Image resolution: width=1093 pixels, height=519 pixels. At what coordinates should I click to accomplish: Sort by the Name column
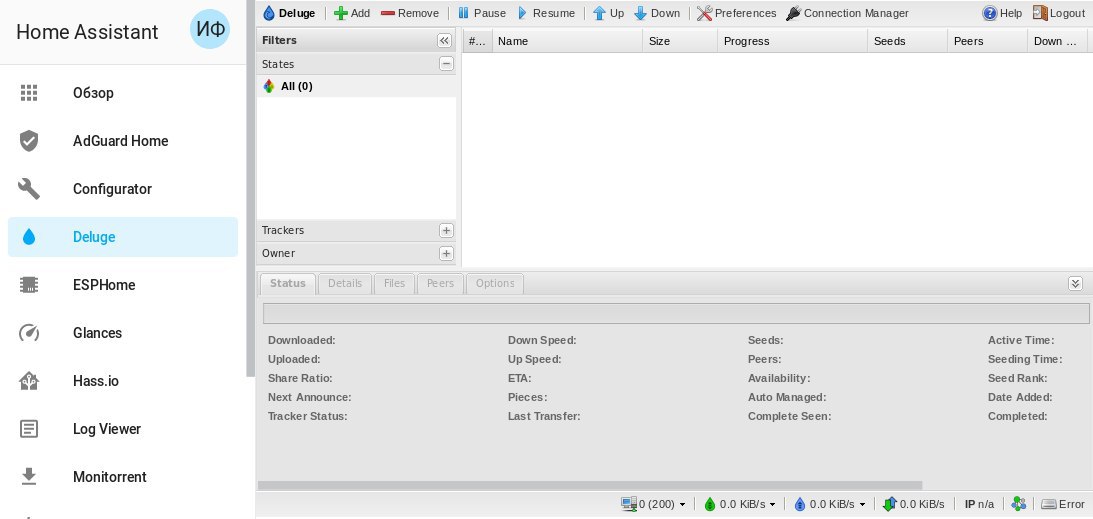coord(567,41)
